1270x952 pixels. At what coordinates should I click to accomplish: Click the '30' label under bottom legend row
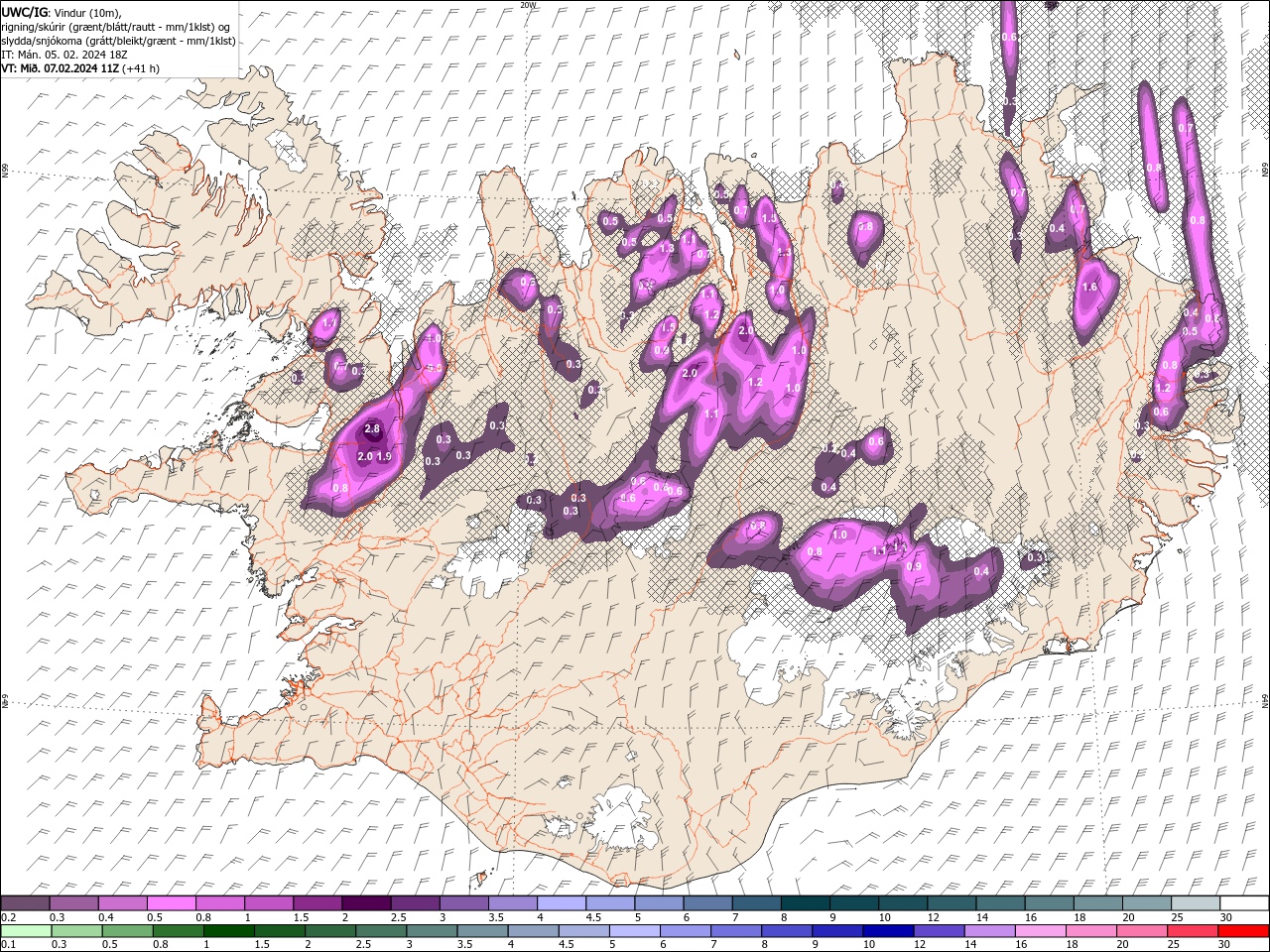(x=1222, y=945)
